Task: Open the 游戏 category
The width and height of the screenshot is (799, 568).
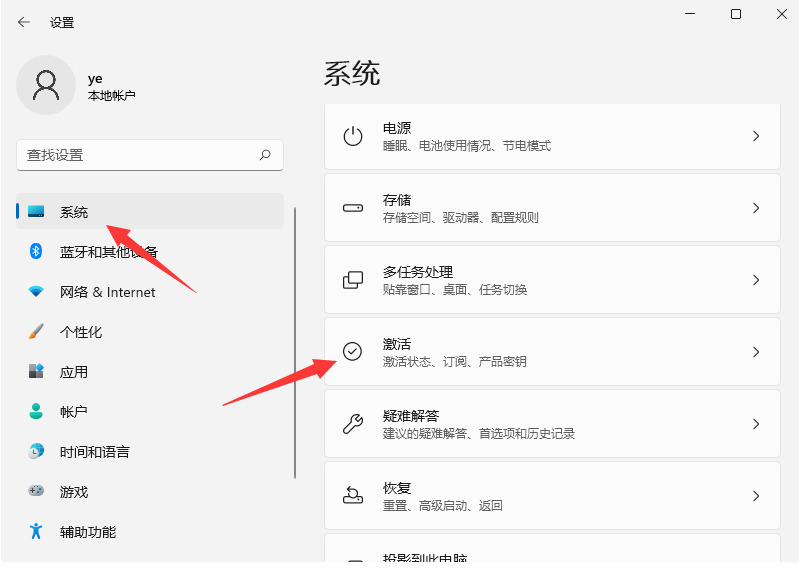Action: pos(74,492)
